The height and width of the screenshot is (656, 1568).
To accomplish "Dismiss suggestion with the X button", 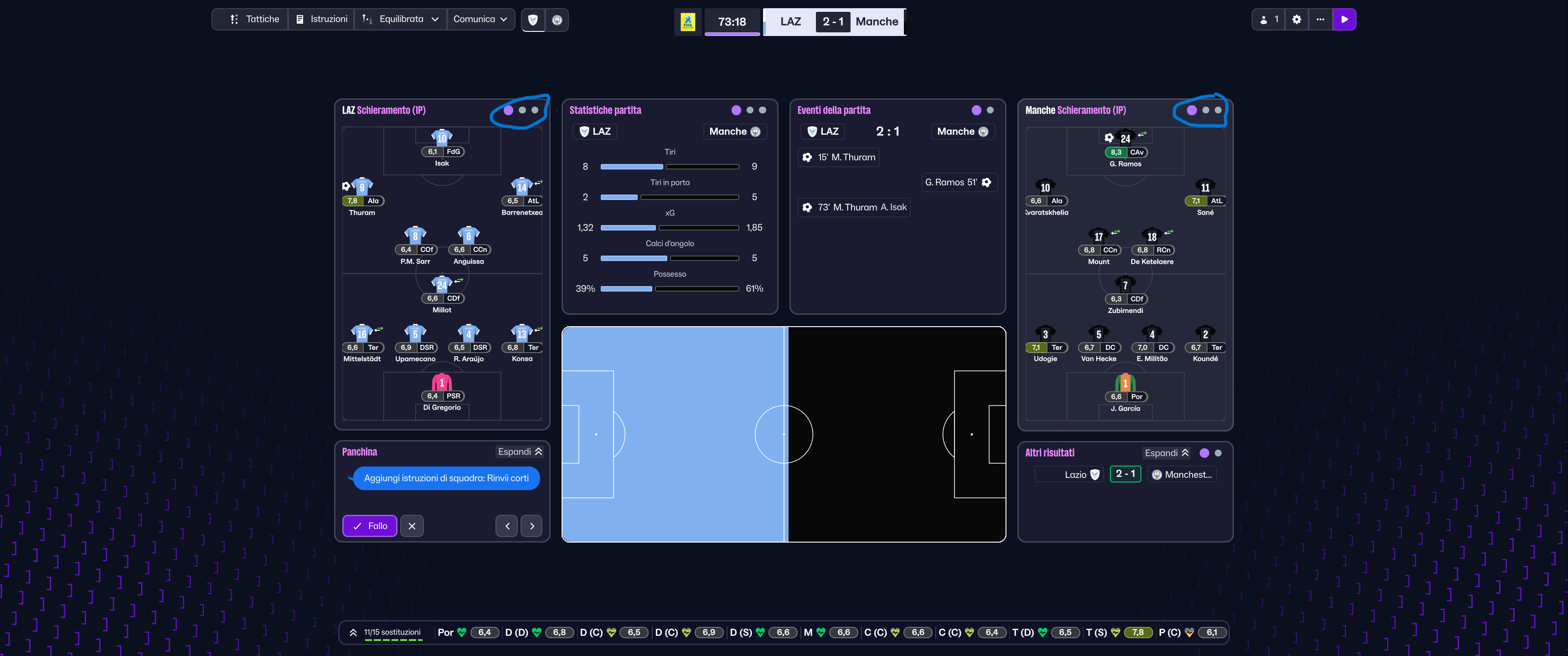I will [412, 526].
